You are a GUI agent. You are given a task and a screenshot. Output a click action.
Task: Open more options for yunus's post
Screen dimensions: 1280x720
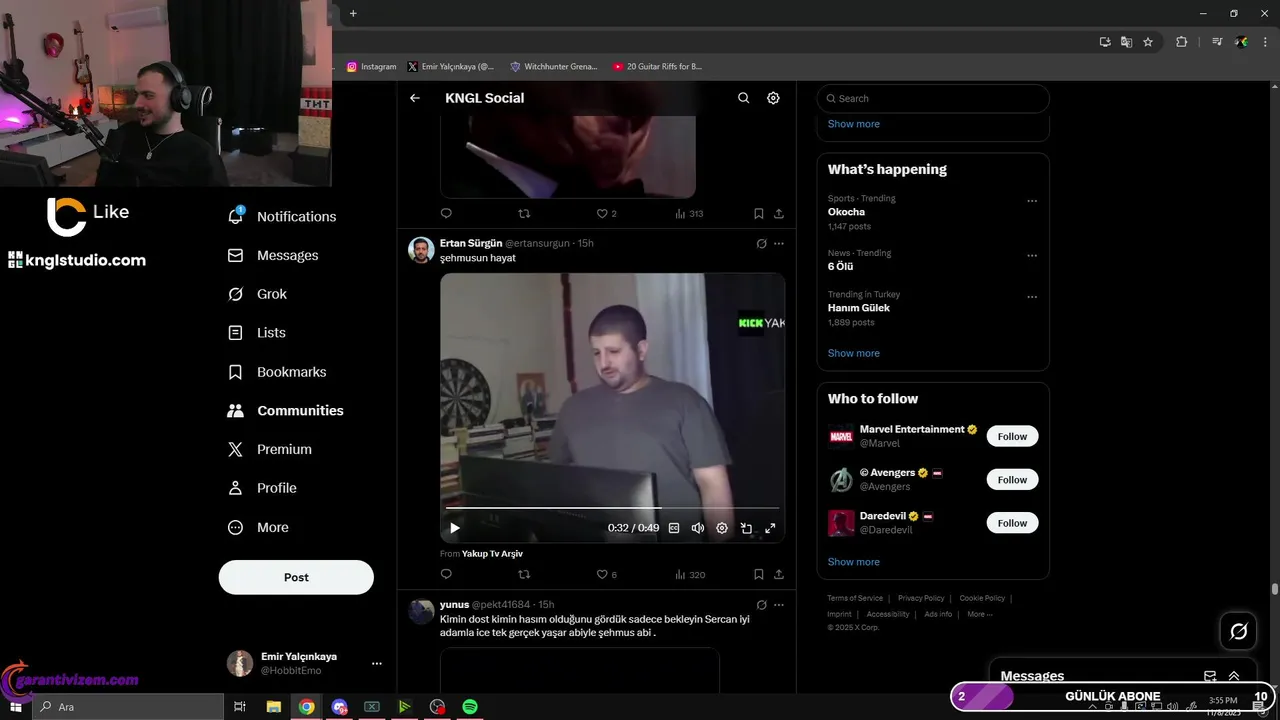tap(779, 604)
